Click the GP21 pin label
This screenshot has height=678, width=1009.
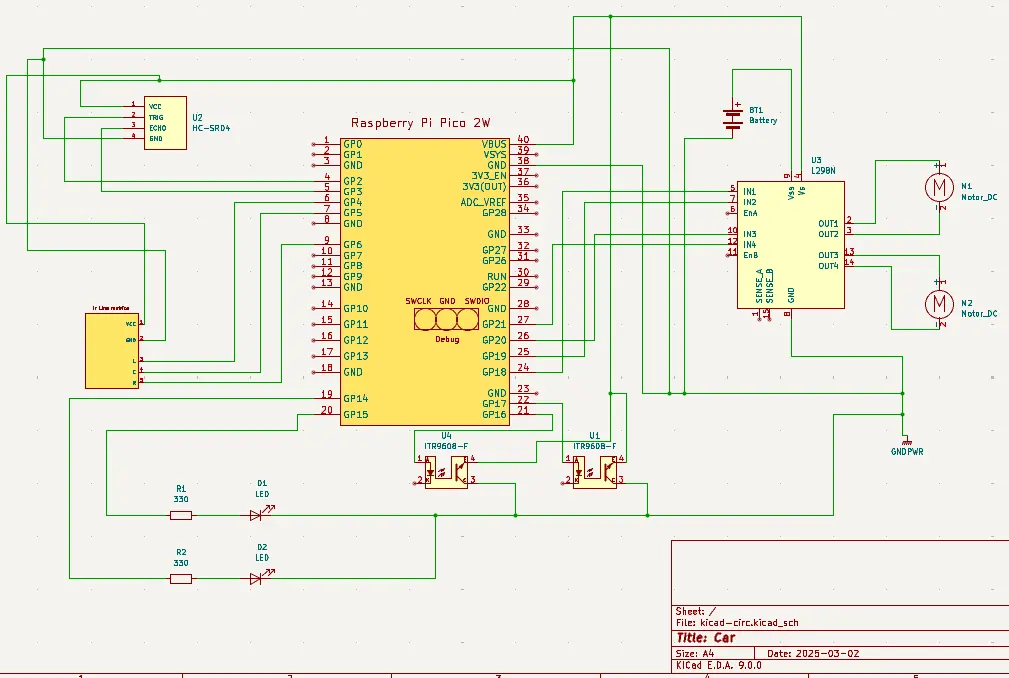(495, 324)
